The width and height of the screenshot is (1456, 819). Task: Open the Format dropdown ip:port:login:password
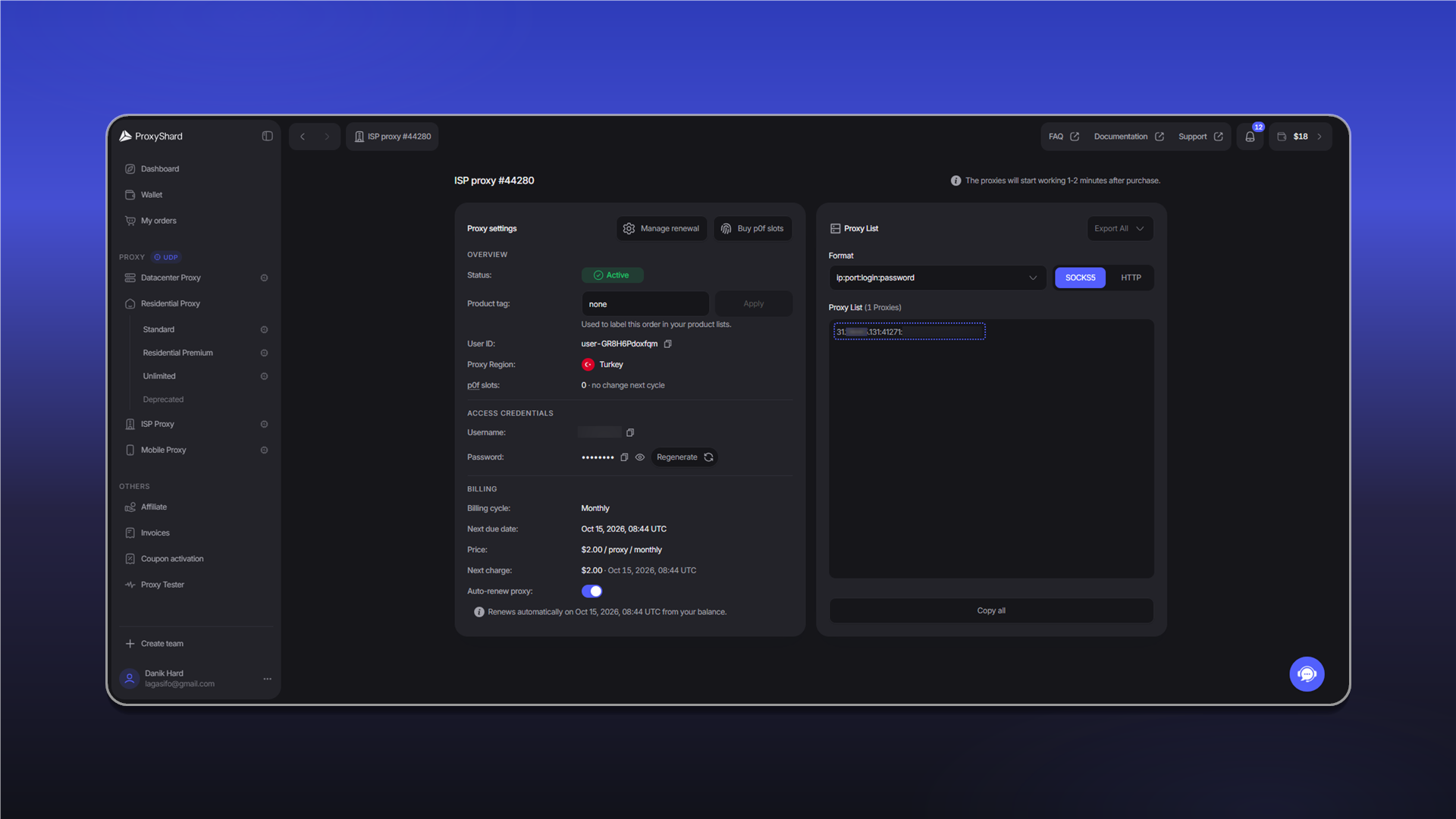[937, 278]
